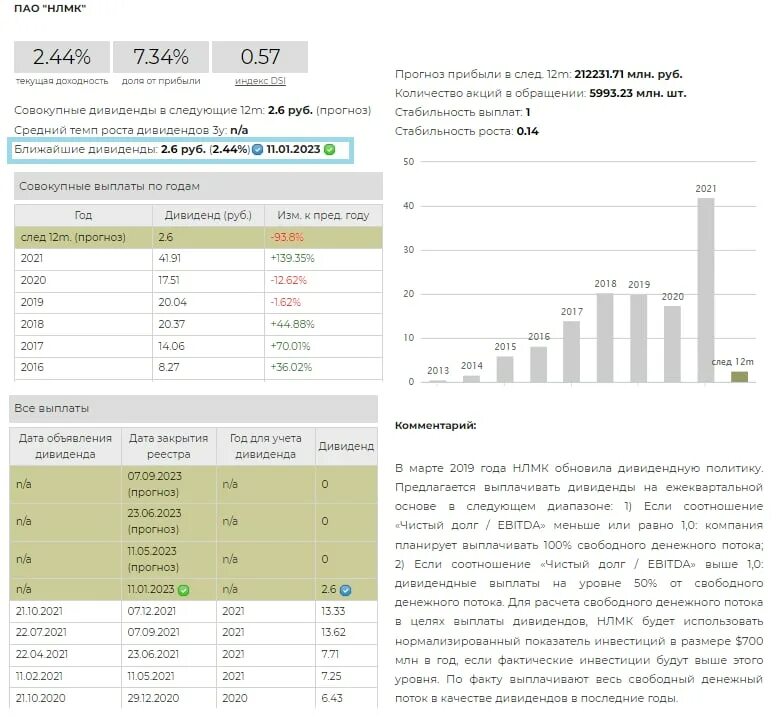Select the 0.57 index value box
This screenshot has height=718, width=780.
point(260,57)
